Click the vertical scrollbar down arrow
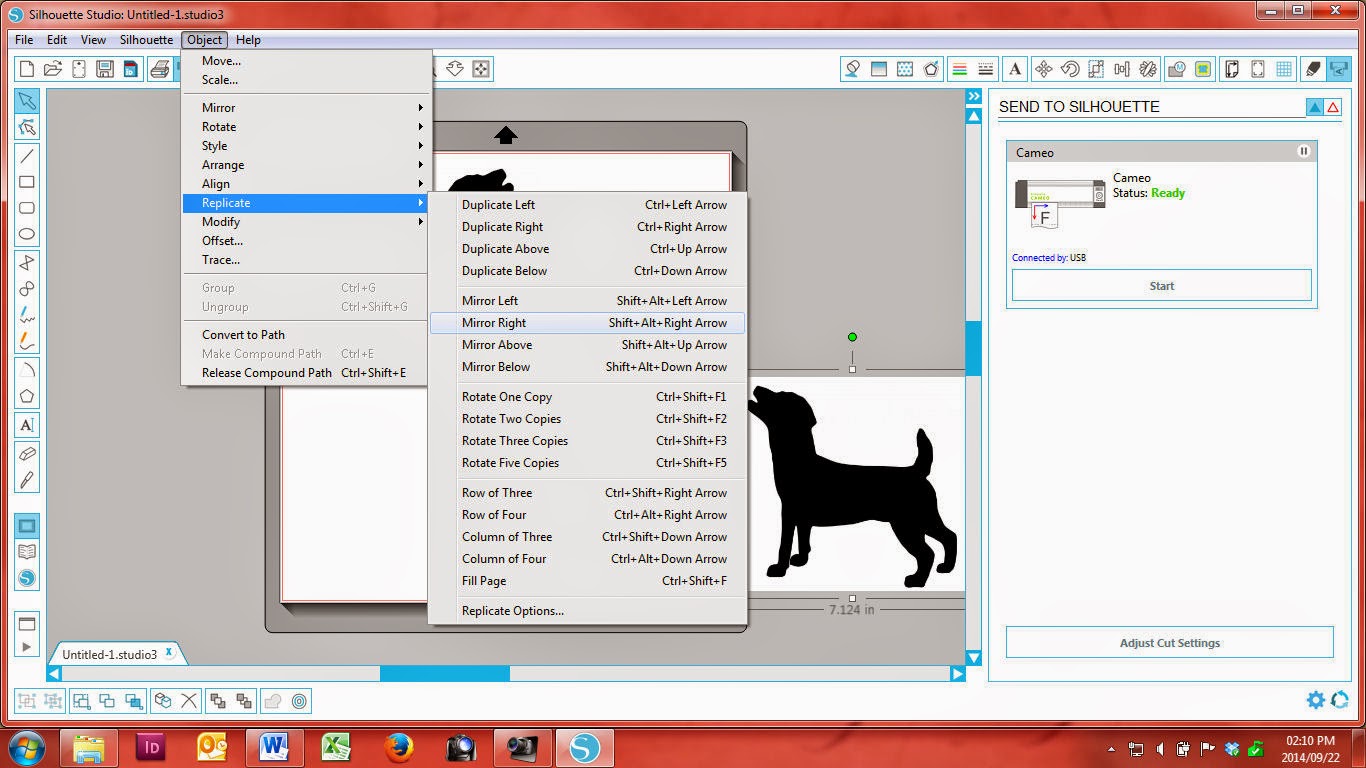The width and height of the screenshot is (1366, 768). (x=974, y=657)
